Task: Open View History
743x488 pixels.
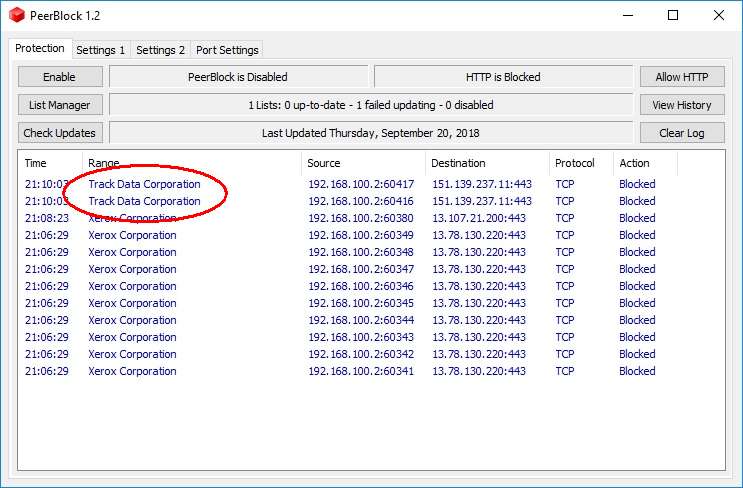Action: (682, 105)
